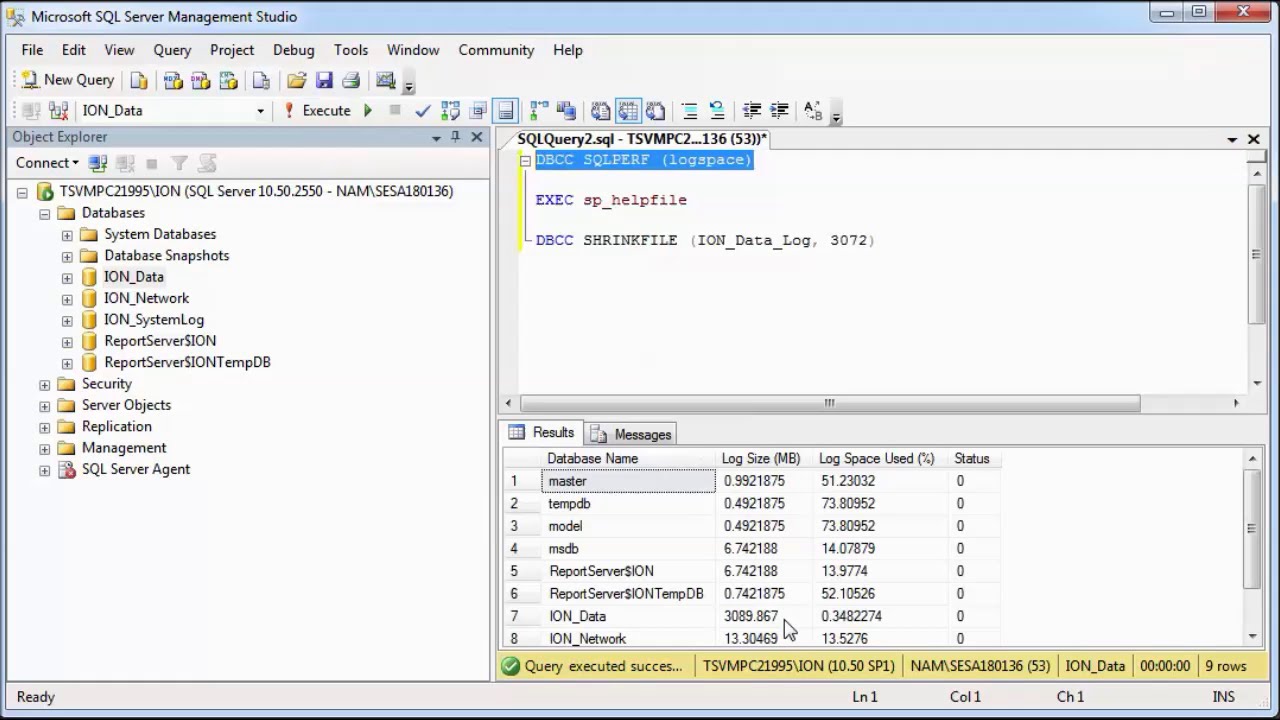The image size is (1280, 720).
Task: Click Display Estimated Execution Plan icon
Action: [450, 111]
